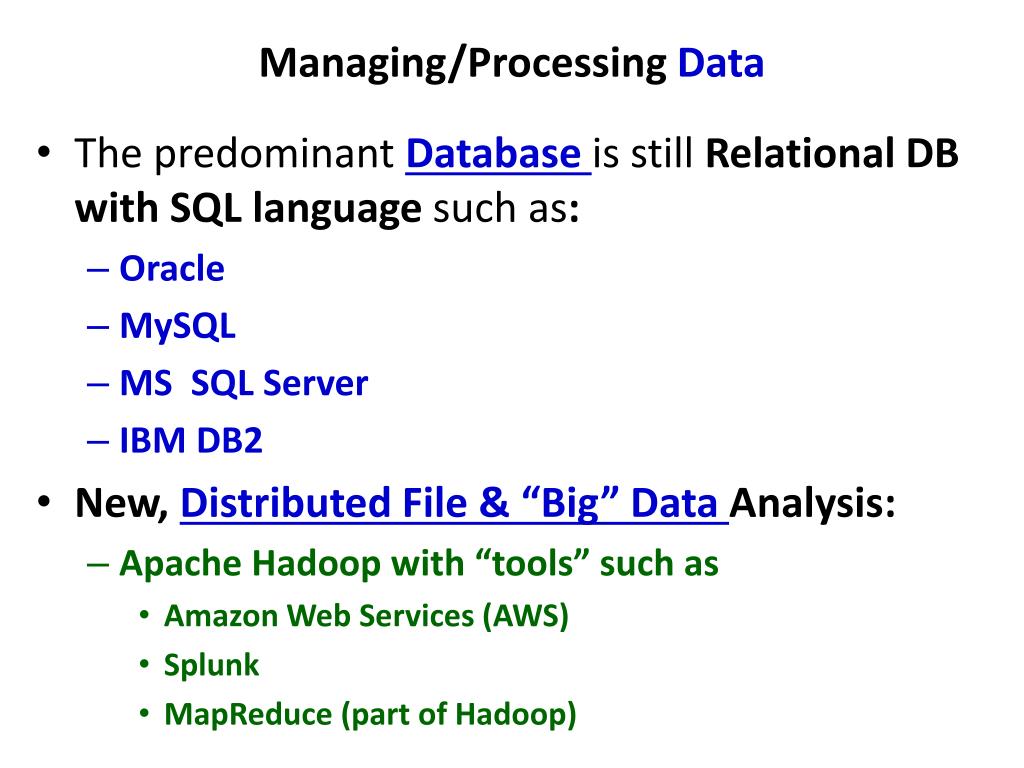Select the blue word Data in the title
Viewport: 1024px width, 768px height.
tap(720, 63)
